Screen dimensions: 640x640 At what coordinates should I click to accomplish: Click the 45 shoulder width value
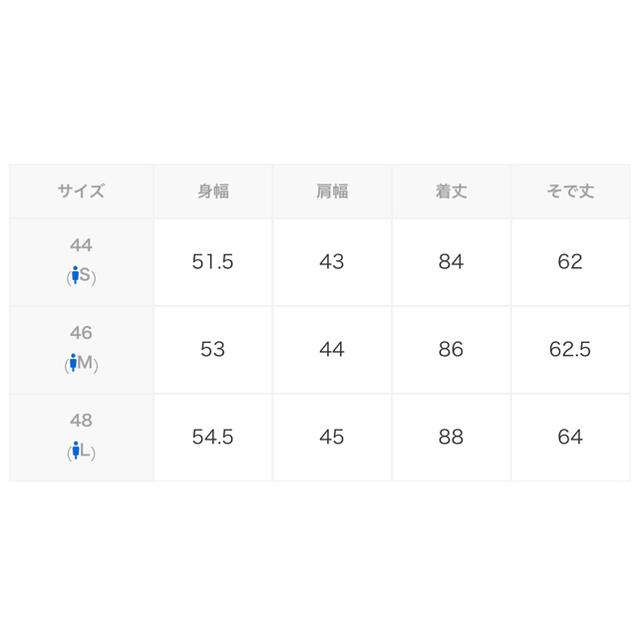point(332,437)
